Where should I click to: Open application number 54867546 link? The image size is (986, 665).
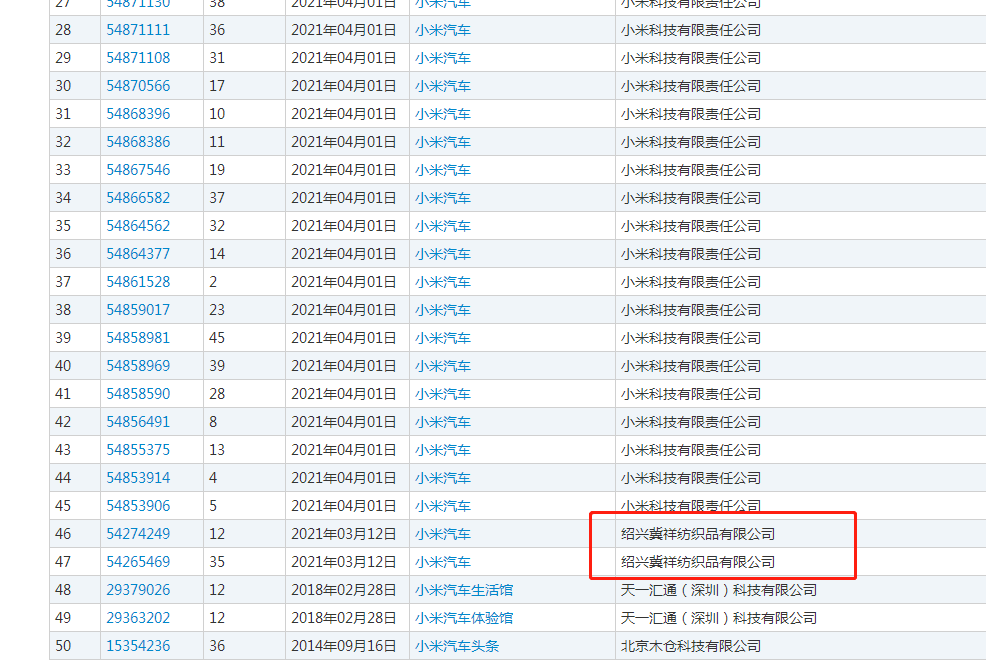(x=138, y=170)
